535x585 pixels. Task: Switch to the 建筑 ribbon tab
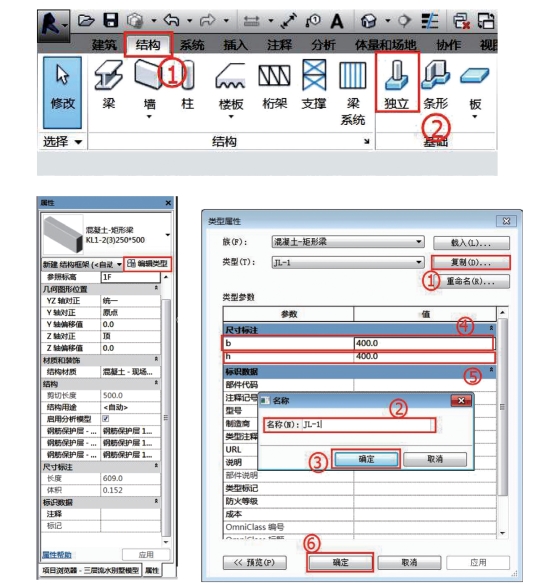tap(104, 45)
